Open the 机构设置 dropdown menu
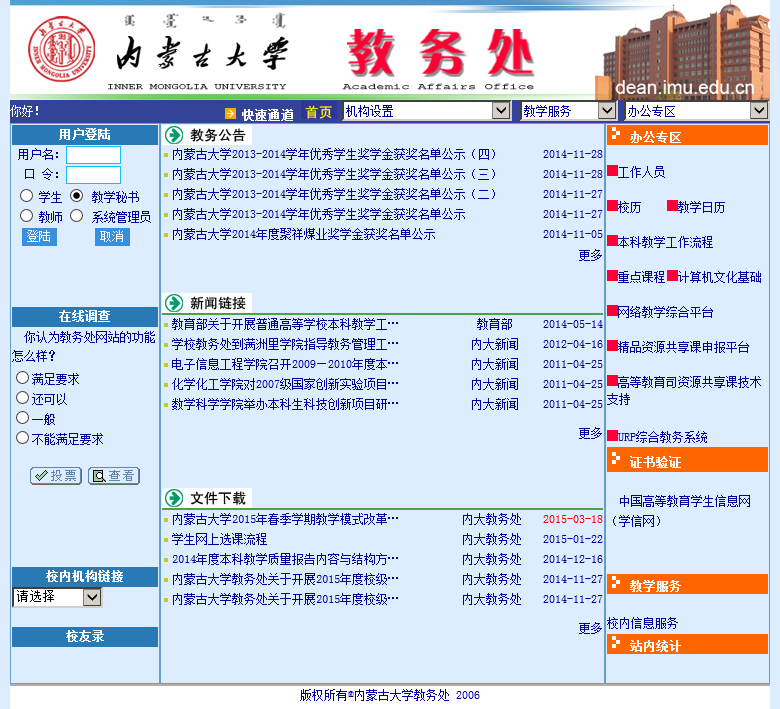This screenshot has width=780, height=709. 427,111
